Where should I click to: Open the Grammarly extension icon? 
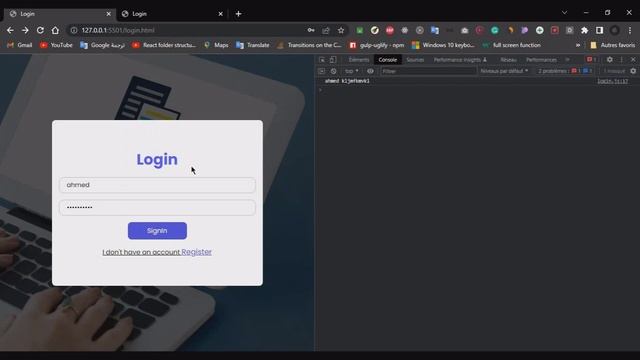(495, 30)
